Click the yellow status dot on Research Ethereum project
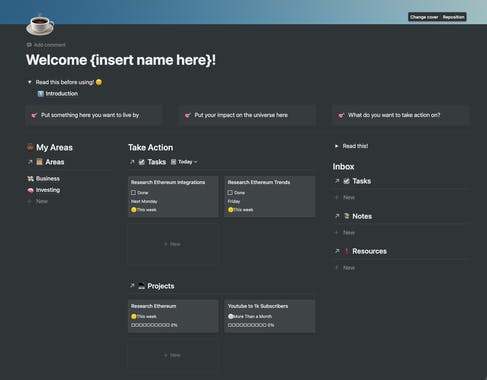 click(x=134, y=316)
